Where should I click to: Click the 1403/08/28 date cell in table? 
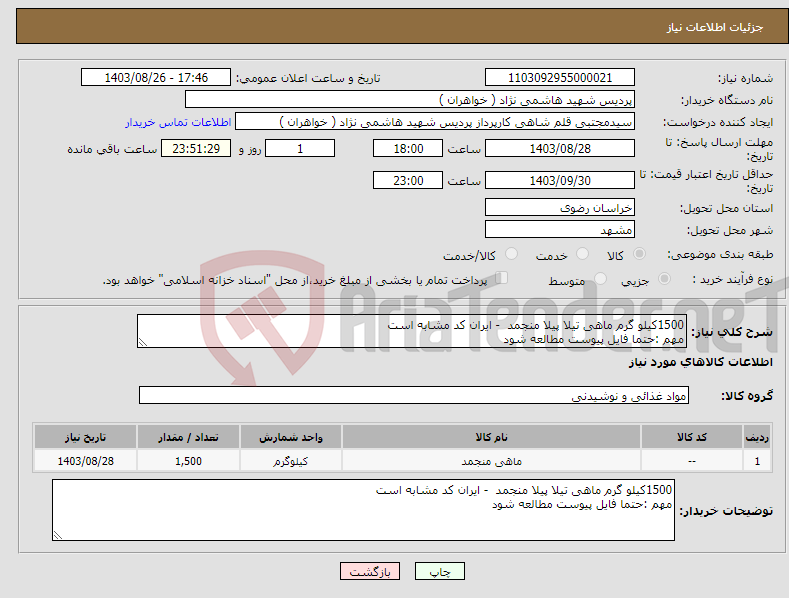coord(86,461)
